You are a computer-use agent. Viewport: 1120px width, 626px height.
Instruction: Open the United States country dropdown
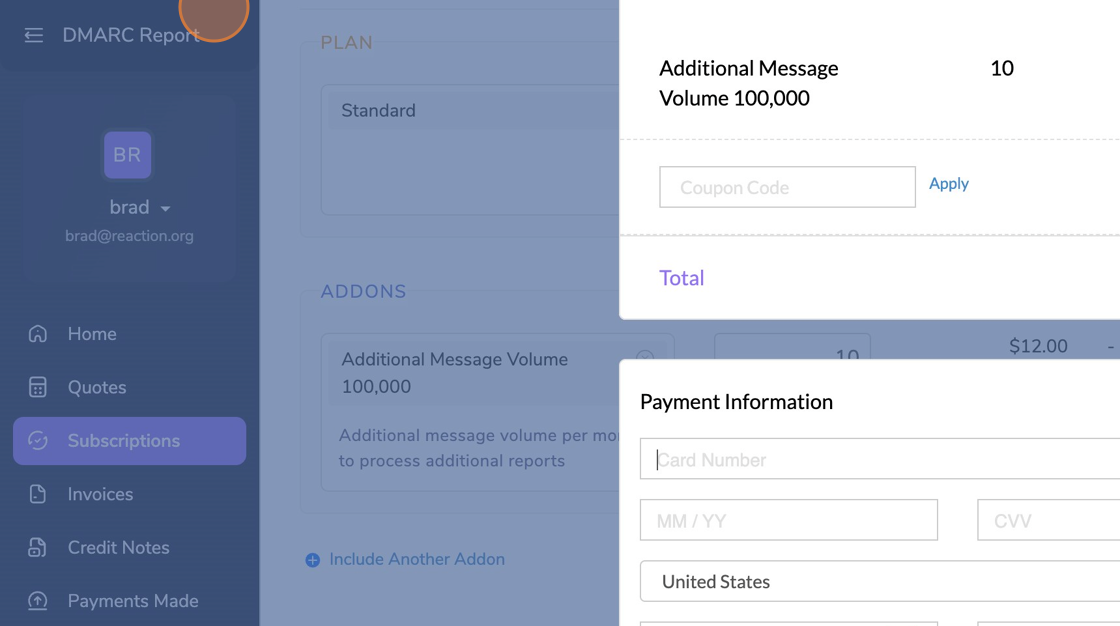(x=880, y=581)
